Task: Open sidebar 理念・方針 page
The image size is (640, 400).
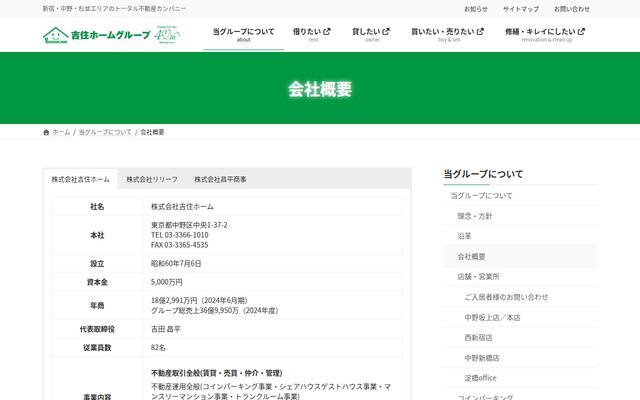Action: coord(520,216)
